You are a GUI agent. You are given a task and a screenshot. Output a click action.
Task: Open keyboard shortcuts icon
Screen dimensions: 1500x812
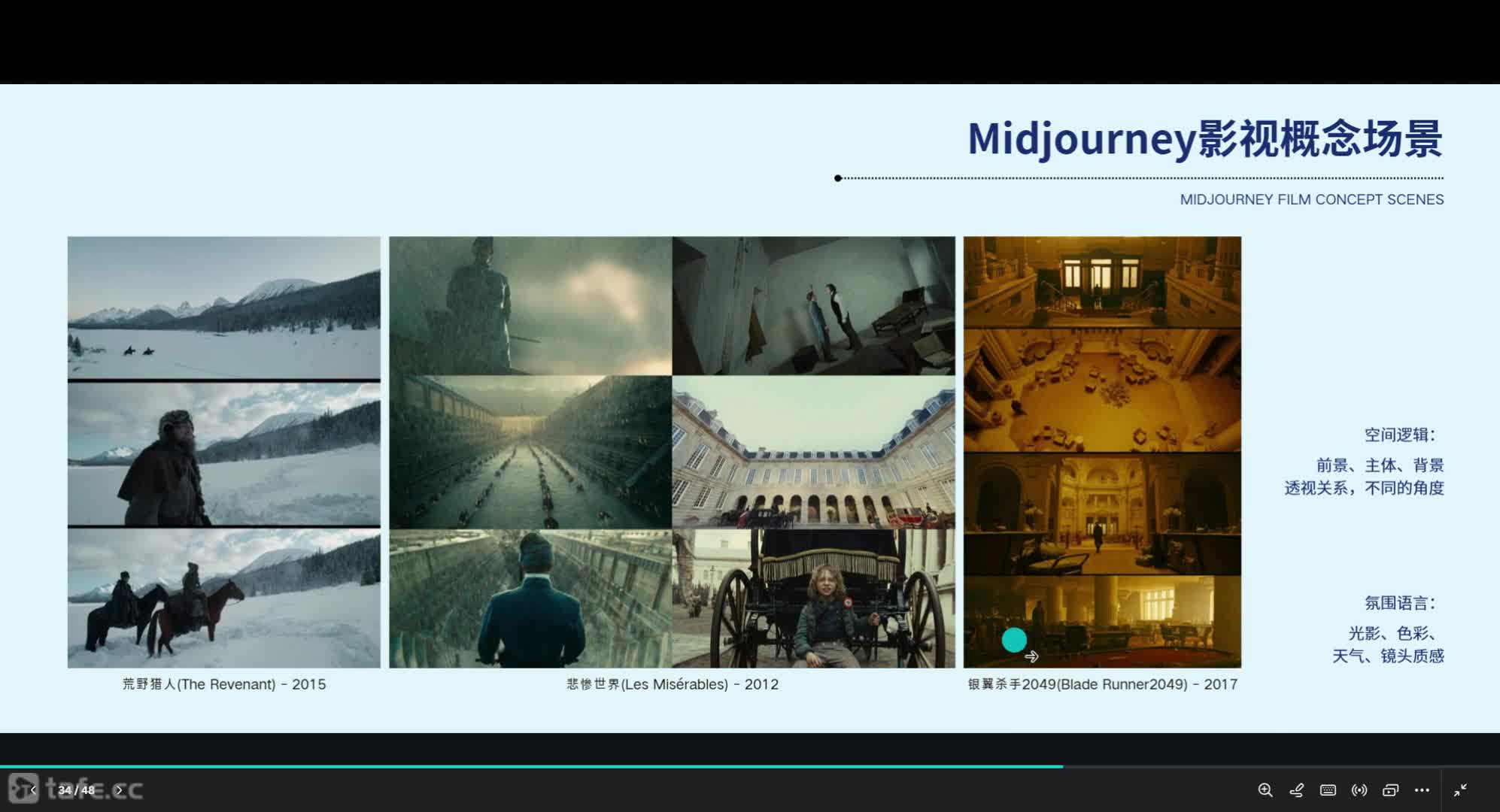1328,790
